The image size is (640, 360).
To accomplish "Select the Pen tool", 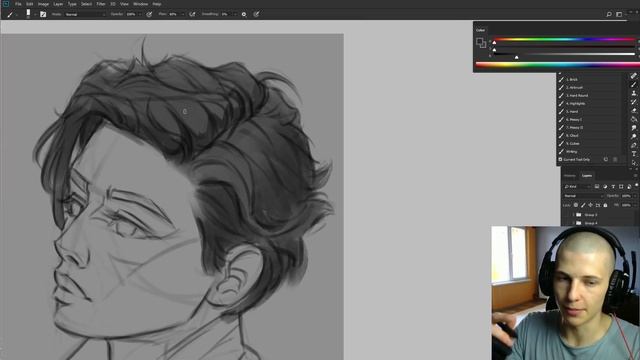I will point(633,145).
